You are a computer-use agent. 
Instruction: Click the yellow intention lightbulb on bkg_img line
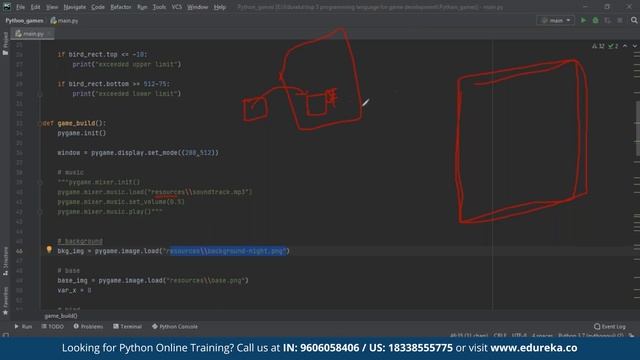tap(49, 249)
